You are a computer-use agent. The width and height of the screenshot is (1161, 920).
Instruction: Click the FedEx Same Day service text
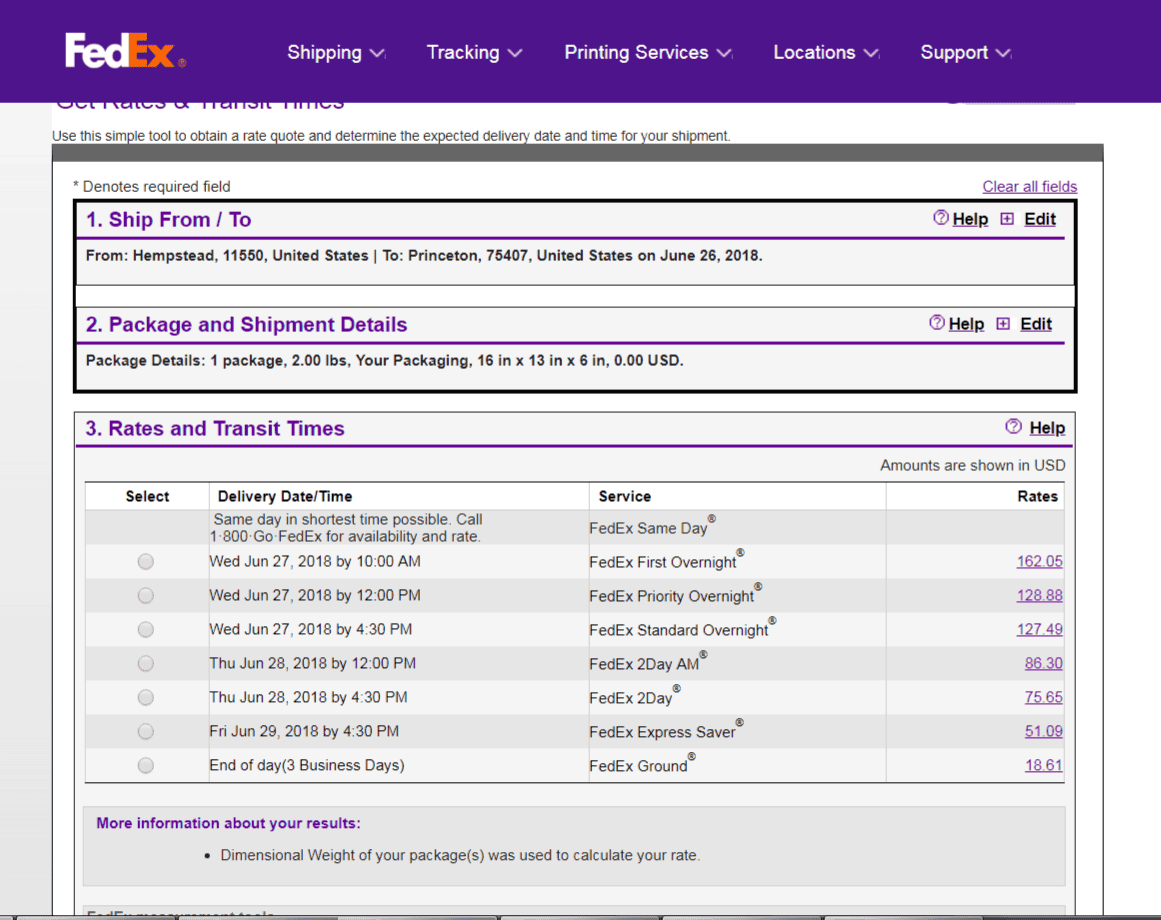(652, 527)
